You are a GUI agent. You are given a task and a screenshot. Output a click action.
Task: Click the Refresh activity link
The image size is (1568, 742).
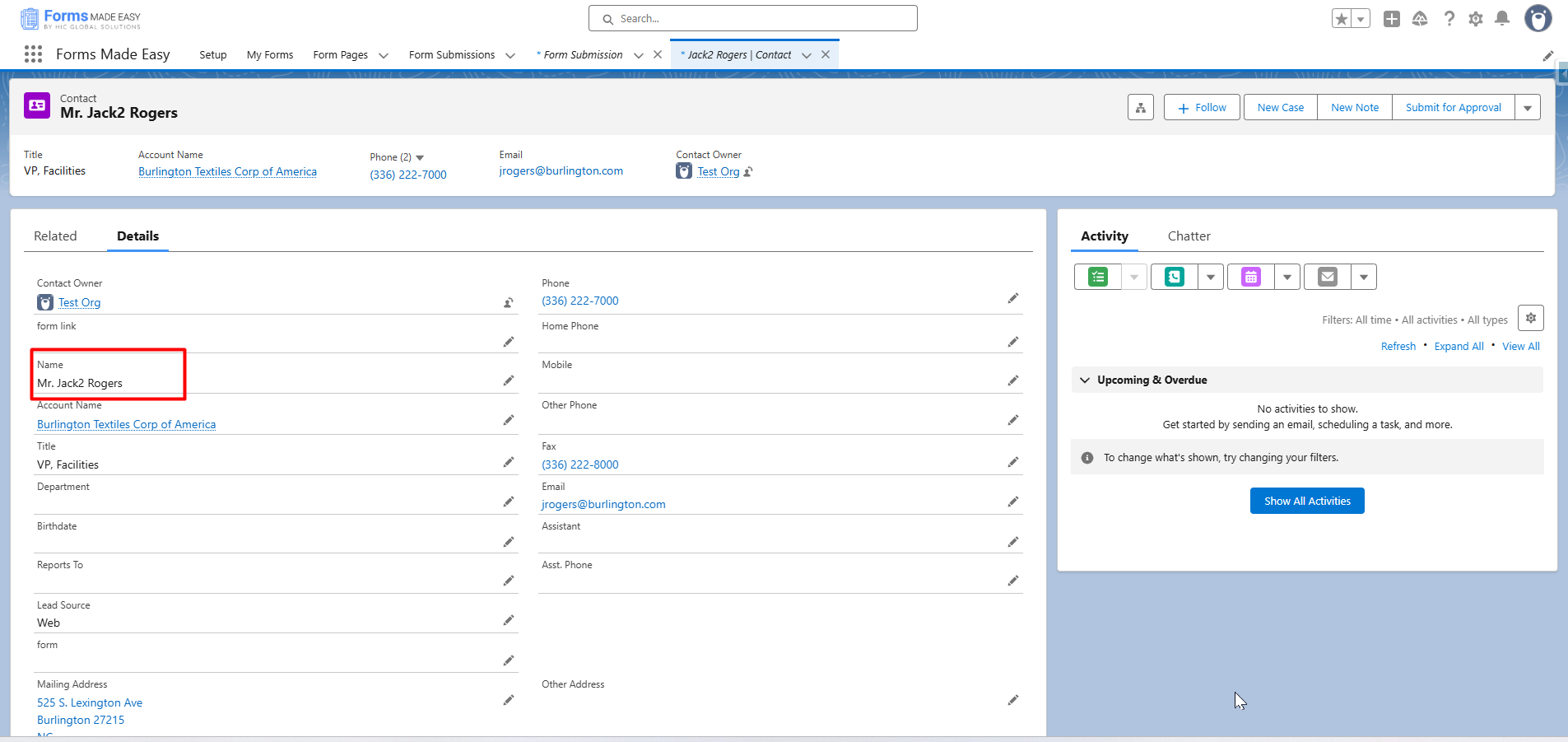[1398, 347]
